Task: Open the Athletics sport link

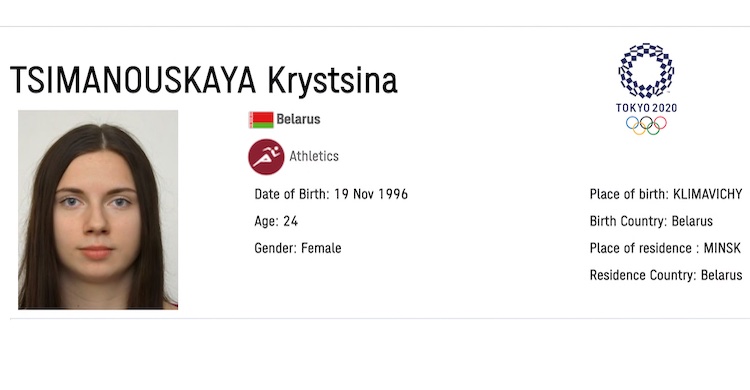Action: click(314, 156)
